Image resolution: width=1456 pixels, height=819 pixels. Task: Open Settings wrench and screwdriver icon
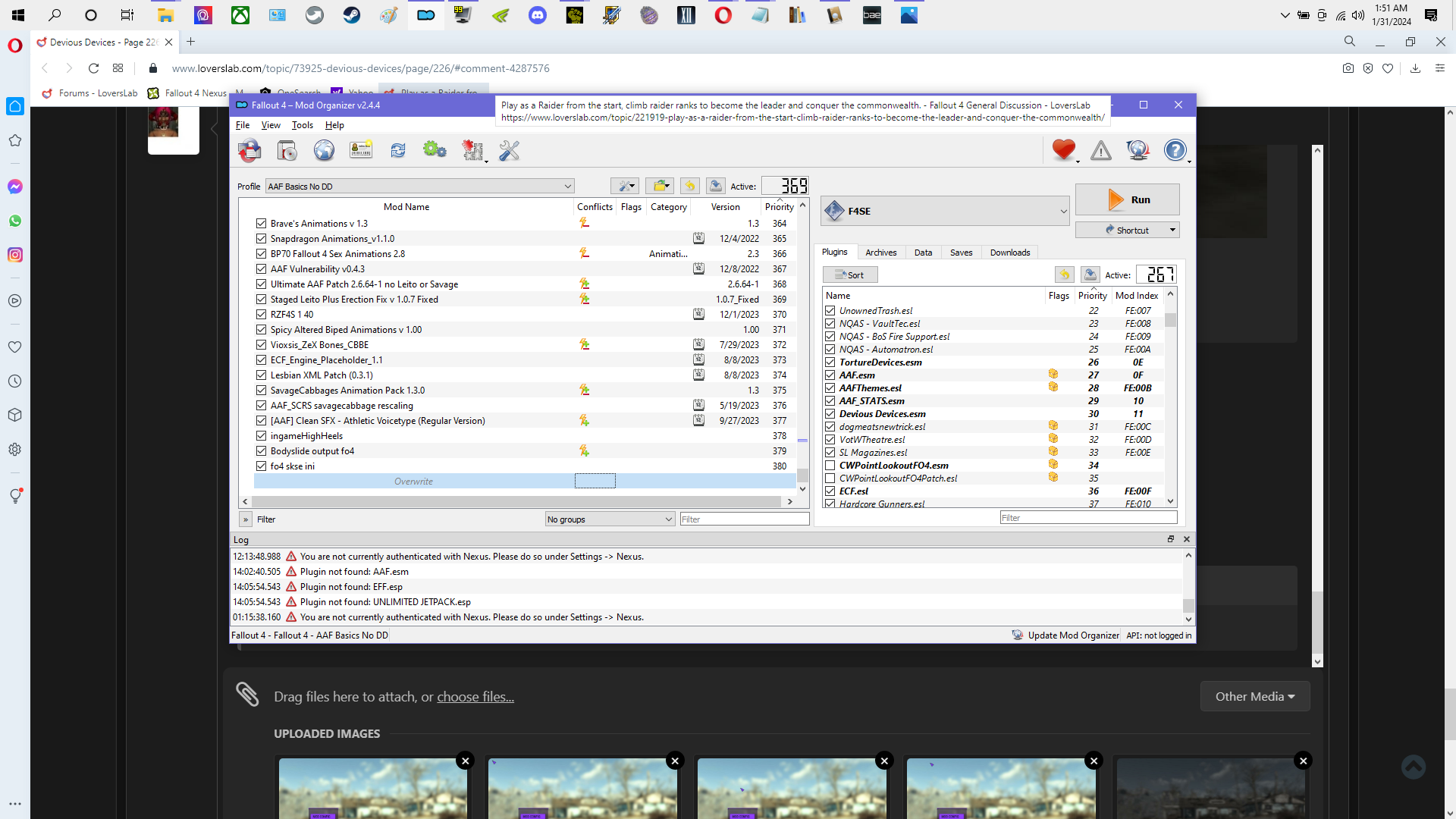[x=509, y=150]
